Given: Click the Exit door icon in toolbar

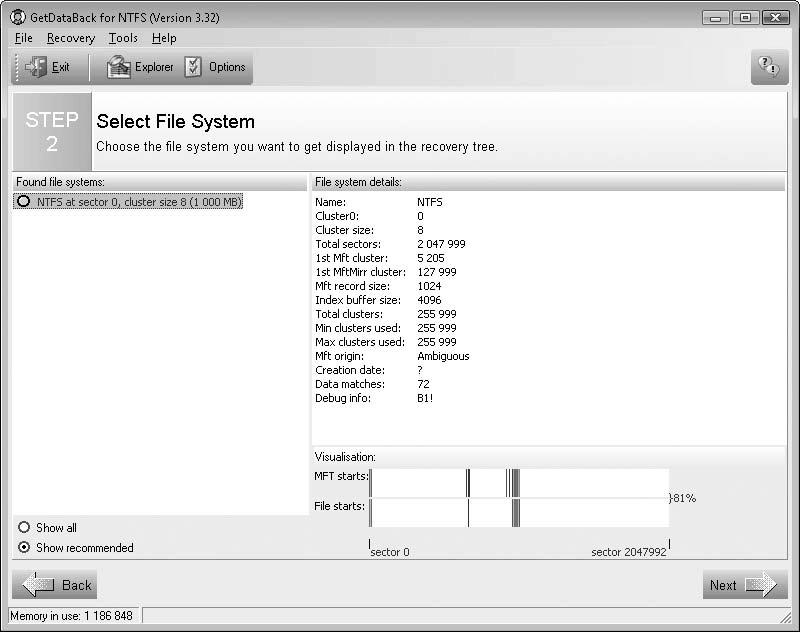Looking at the screenshot, I should click(36, 67).
